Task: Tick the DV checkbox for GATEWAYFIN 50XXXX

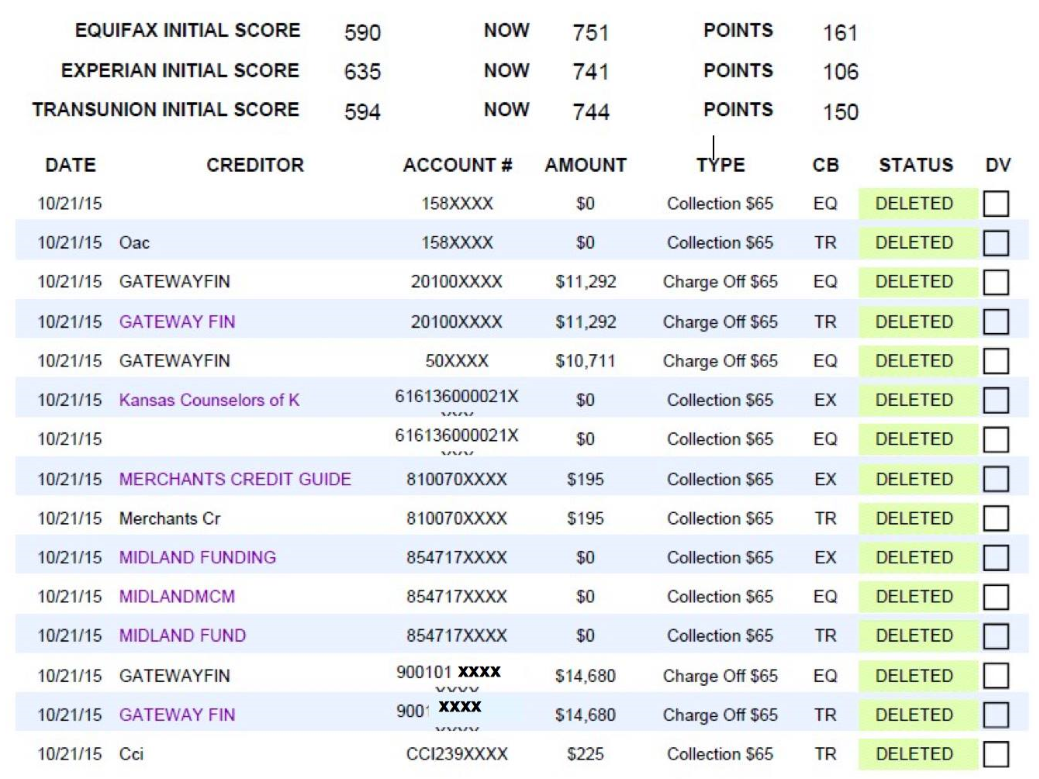Action: [x=996, y=361]
